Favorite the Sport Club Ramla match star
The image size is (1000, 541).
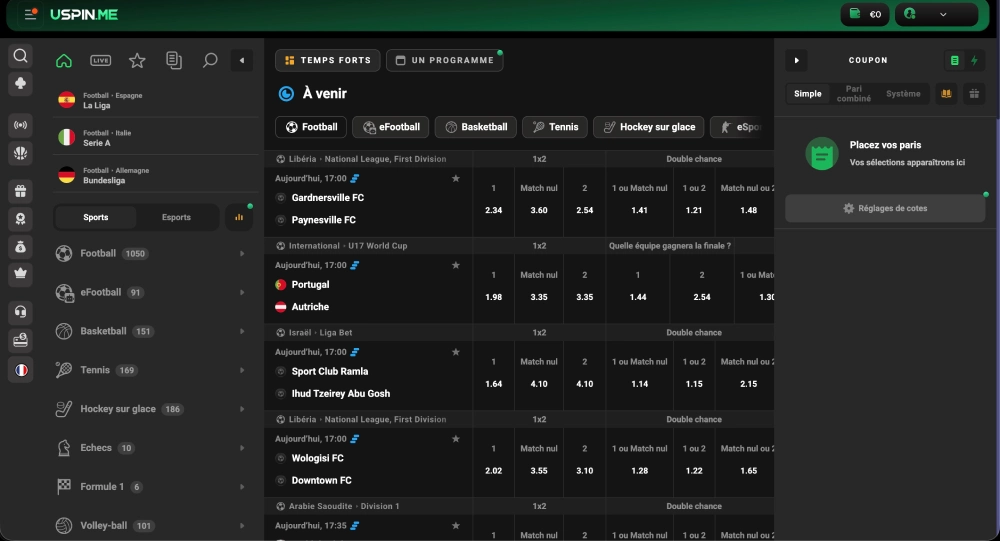pos(455,352)
